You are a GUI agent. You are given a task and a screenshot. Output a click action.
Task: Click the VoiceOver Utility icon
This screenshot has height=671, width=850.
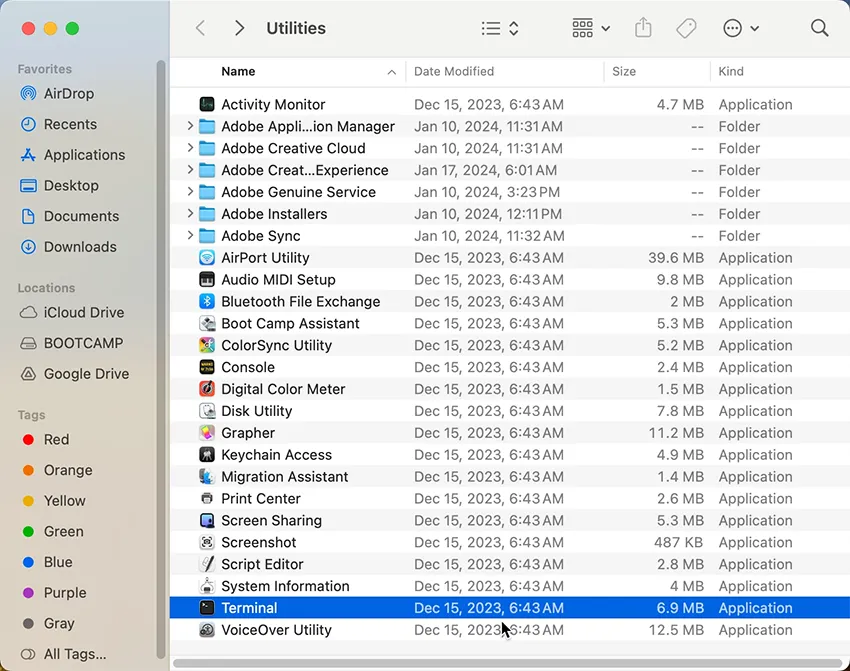pyautogui.click(x=207, y=630)
